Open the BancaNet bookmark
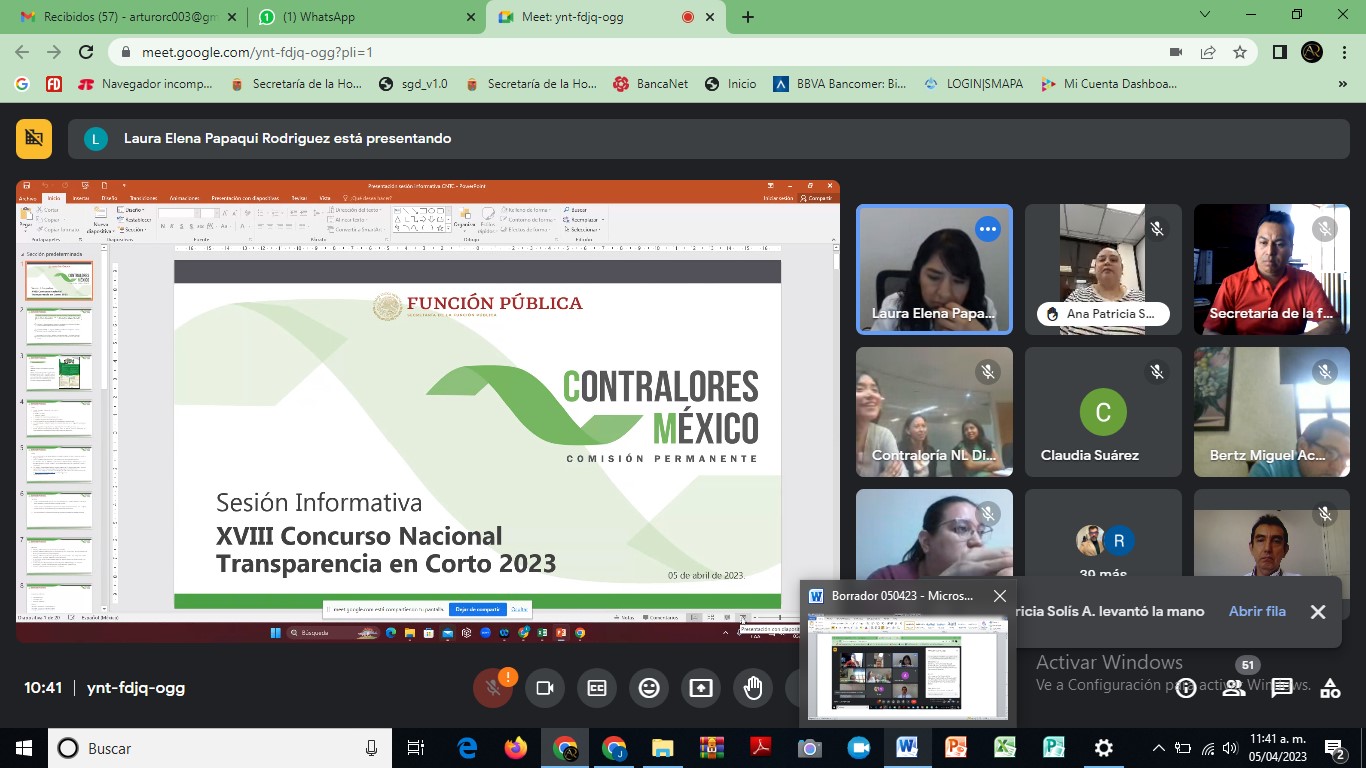The width and height of the screenshot is (1366, 768). [651, 84]
